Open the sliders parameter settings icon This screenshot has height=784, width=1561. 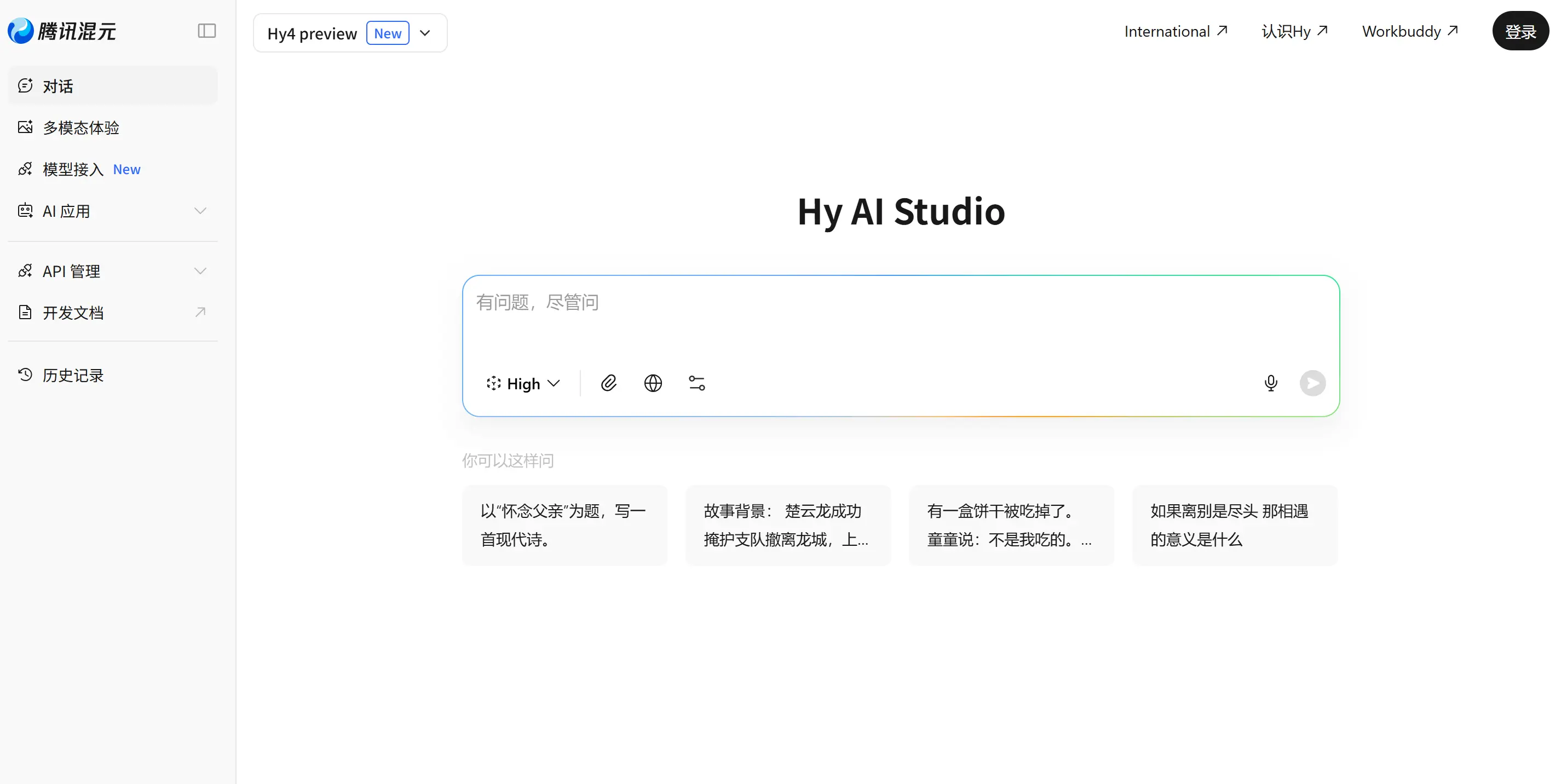(697, 383)
